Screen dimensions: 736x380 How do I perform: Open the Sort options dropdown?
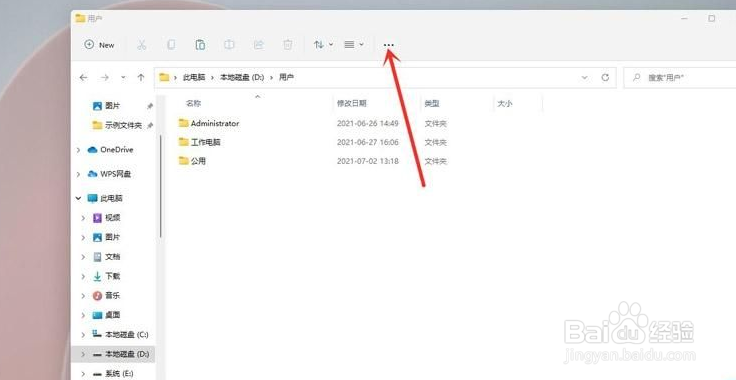tap(323, 45)
